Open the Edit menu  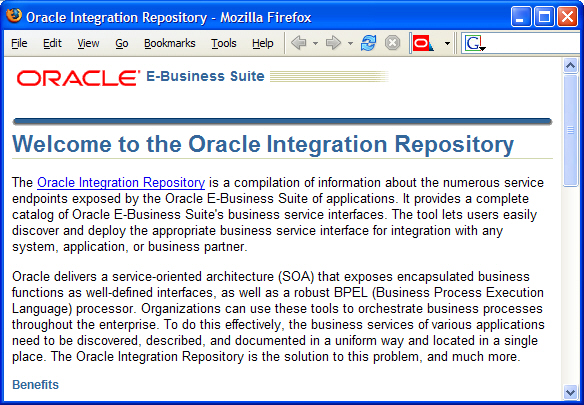pyautogui.click(x=52, y=43)
